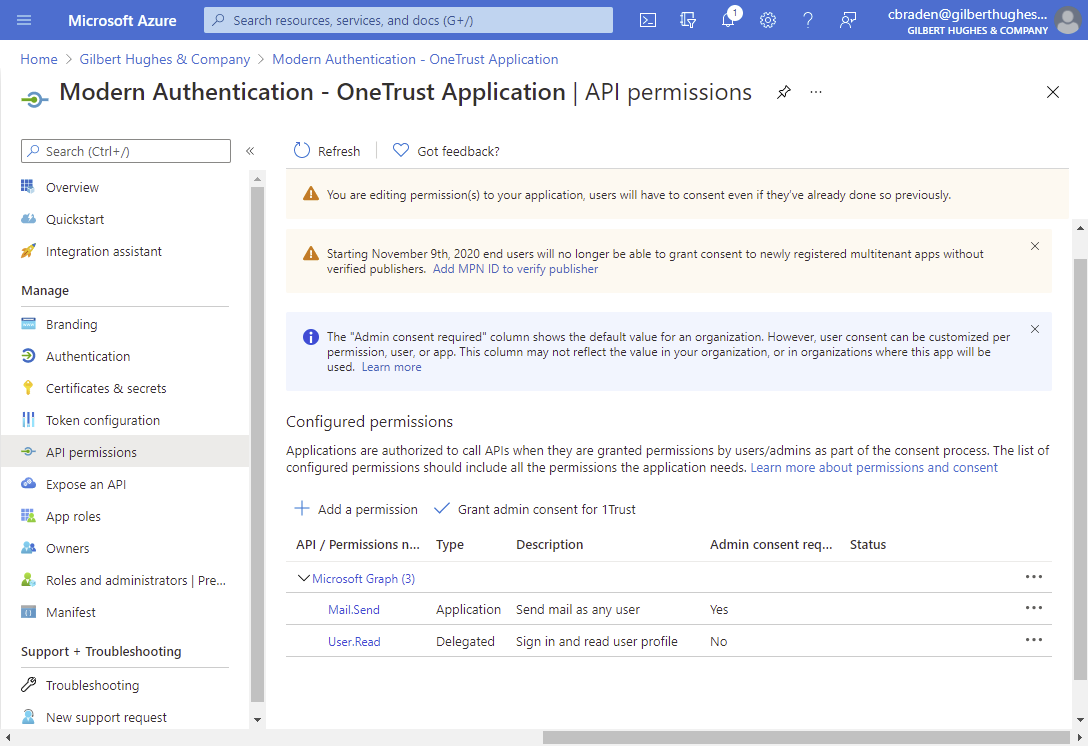Open the Help question mark menu
This screenshot has height=746, width=1088.
[x=808, y=20]
